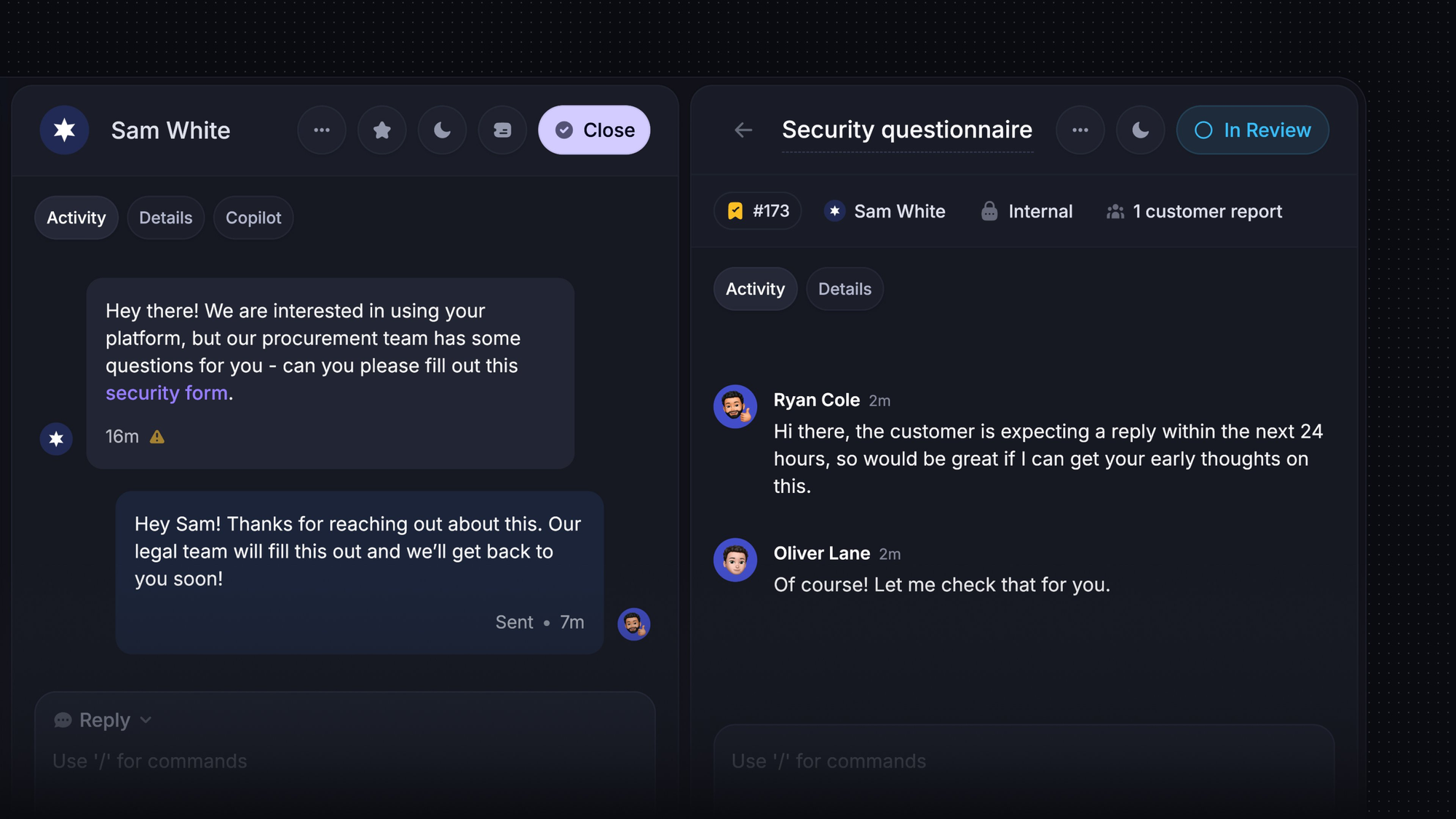Change the In Review status
The width and height of the screenshot is (1456, 819).
[x=1253, y=130]
